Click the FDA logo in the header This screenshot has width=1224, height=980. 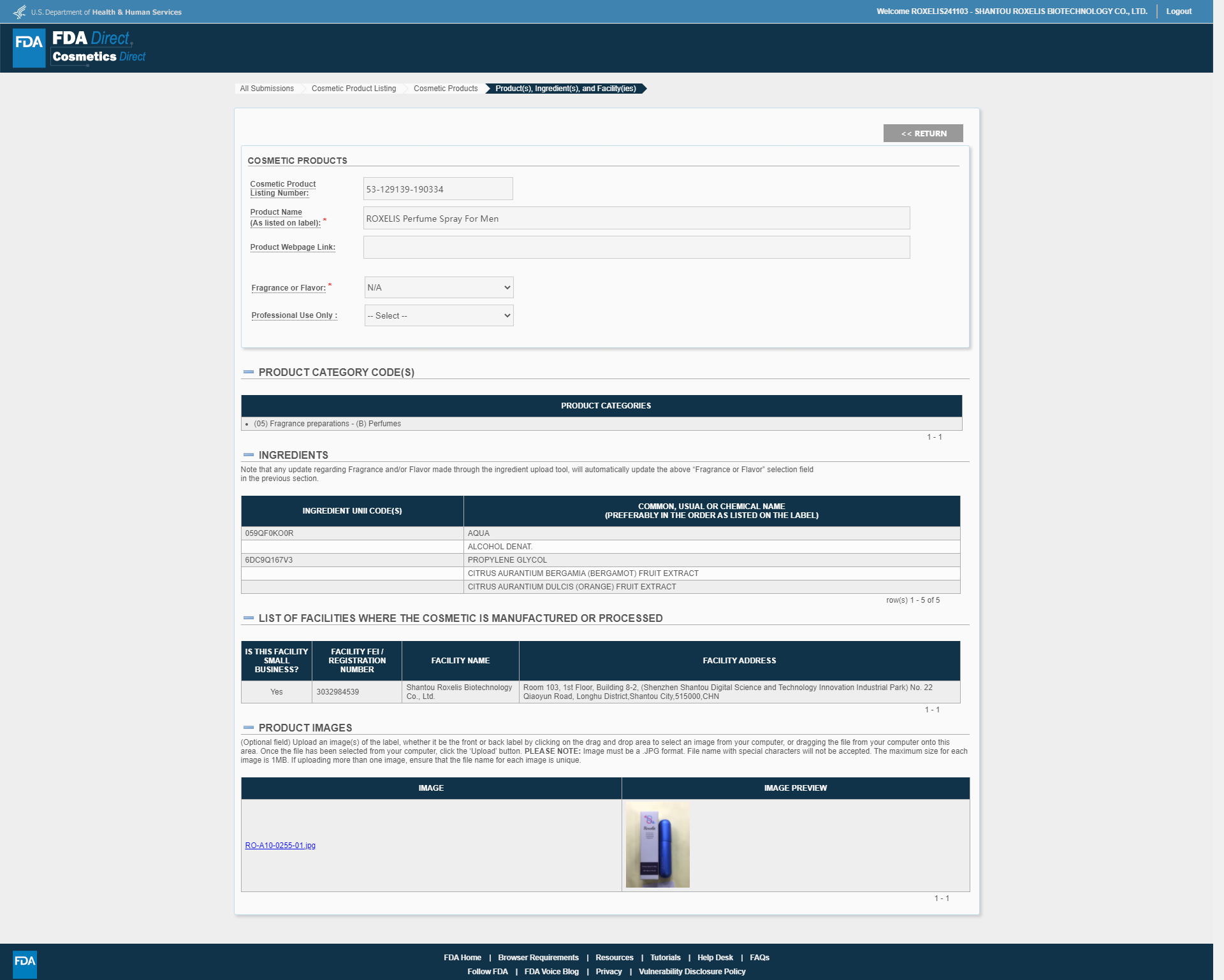tap(29, 48)
